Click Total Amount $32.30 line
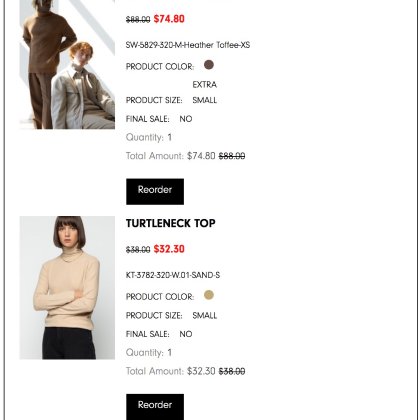Viewport: 420px width, 420px height. (x=186, y=371)
